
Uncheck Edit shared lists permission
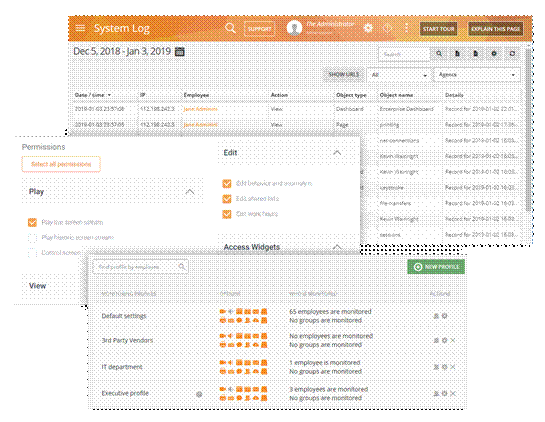click(227, 199)
